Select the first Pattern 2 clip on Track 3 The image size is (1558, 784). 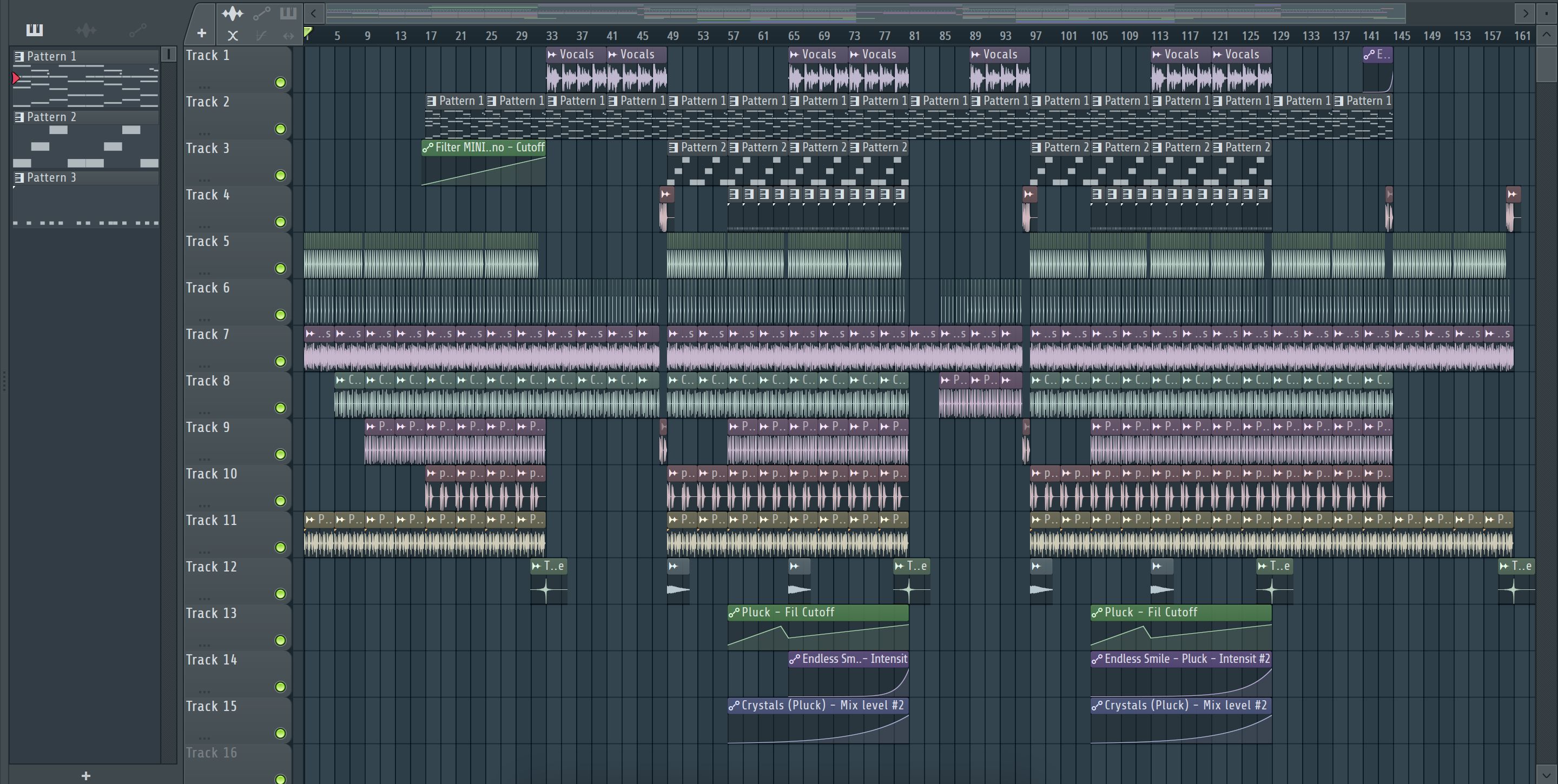(697, 163)
